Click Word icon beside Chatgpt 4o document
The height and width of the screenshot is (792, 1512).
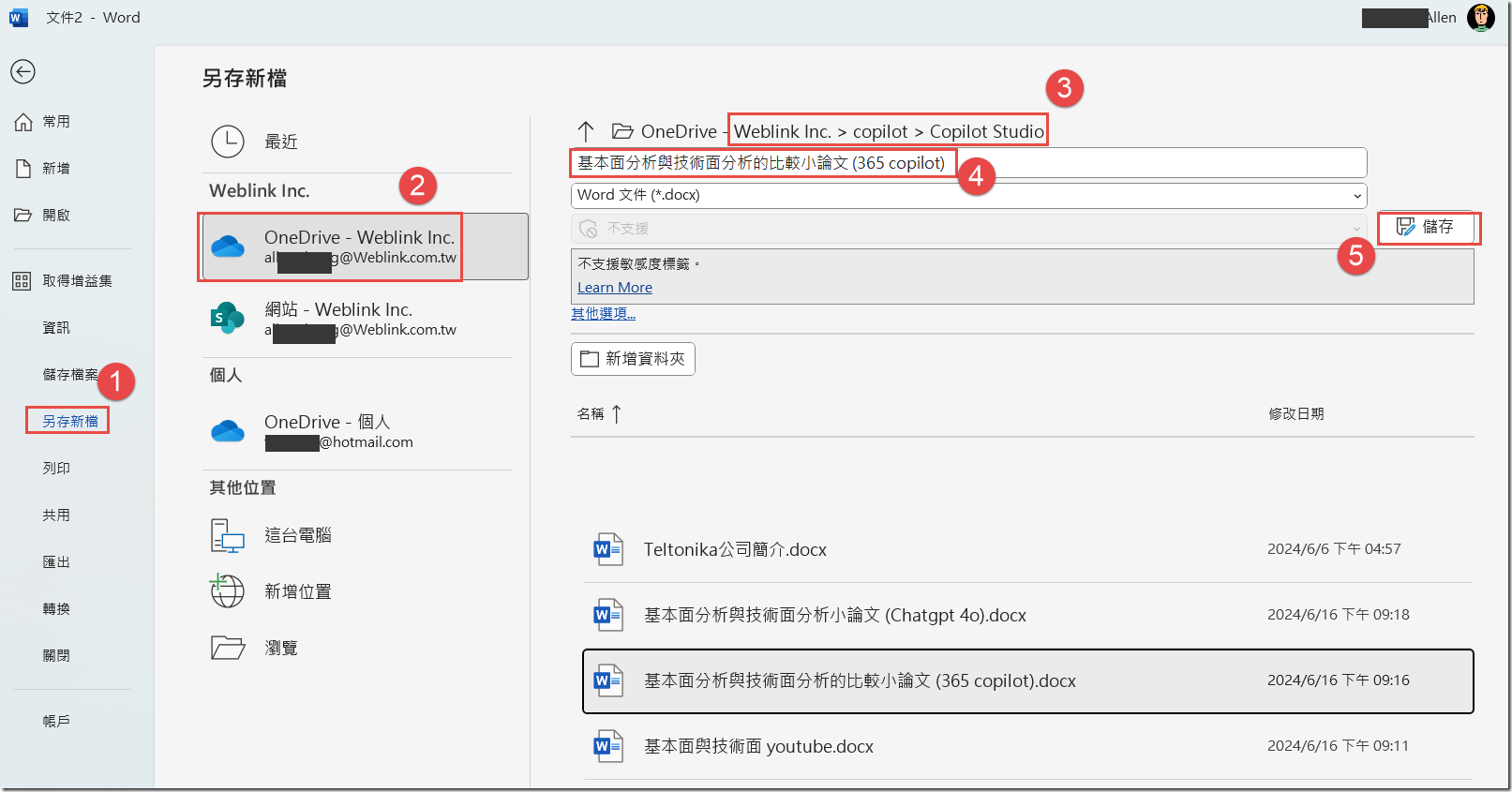tap(607, 616)
